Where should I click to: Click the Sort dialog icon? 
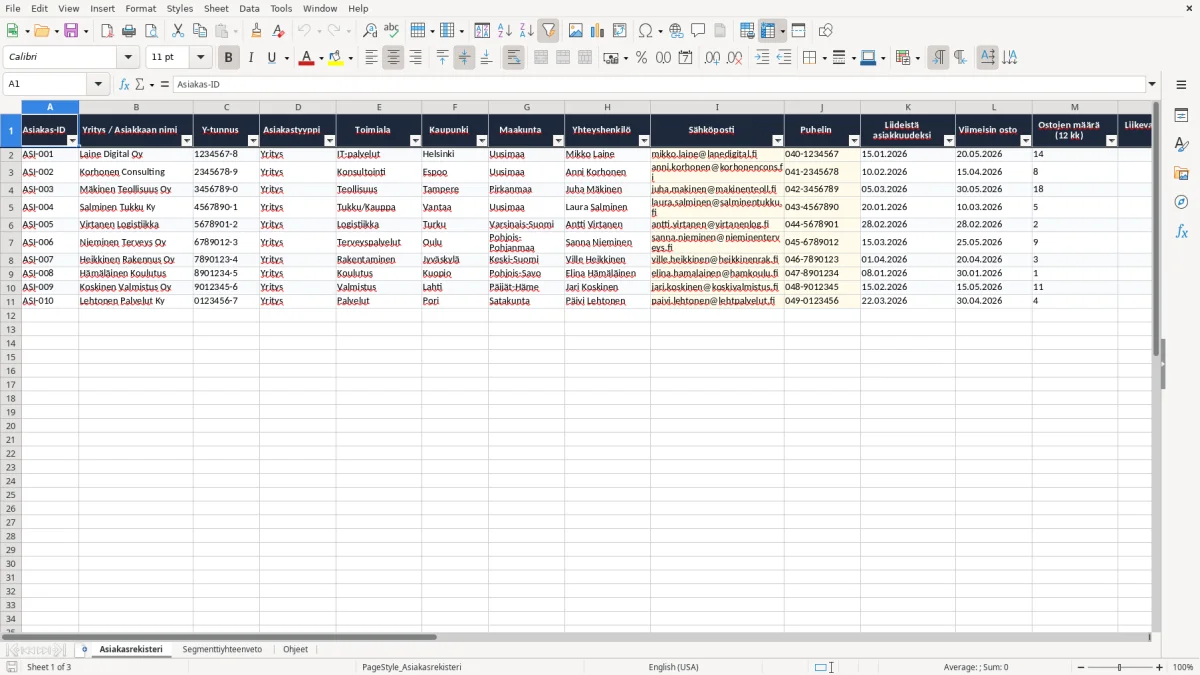pos(482,31)
